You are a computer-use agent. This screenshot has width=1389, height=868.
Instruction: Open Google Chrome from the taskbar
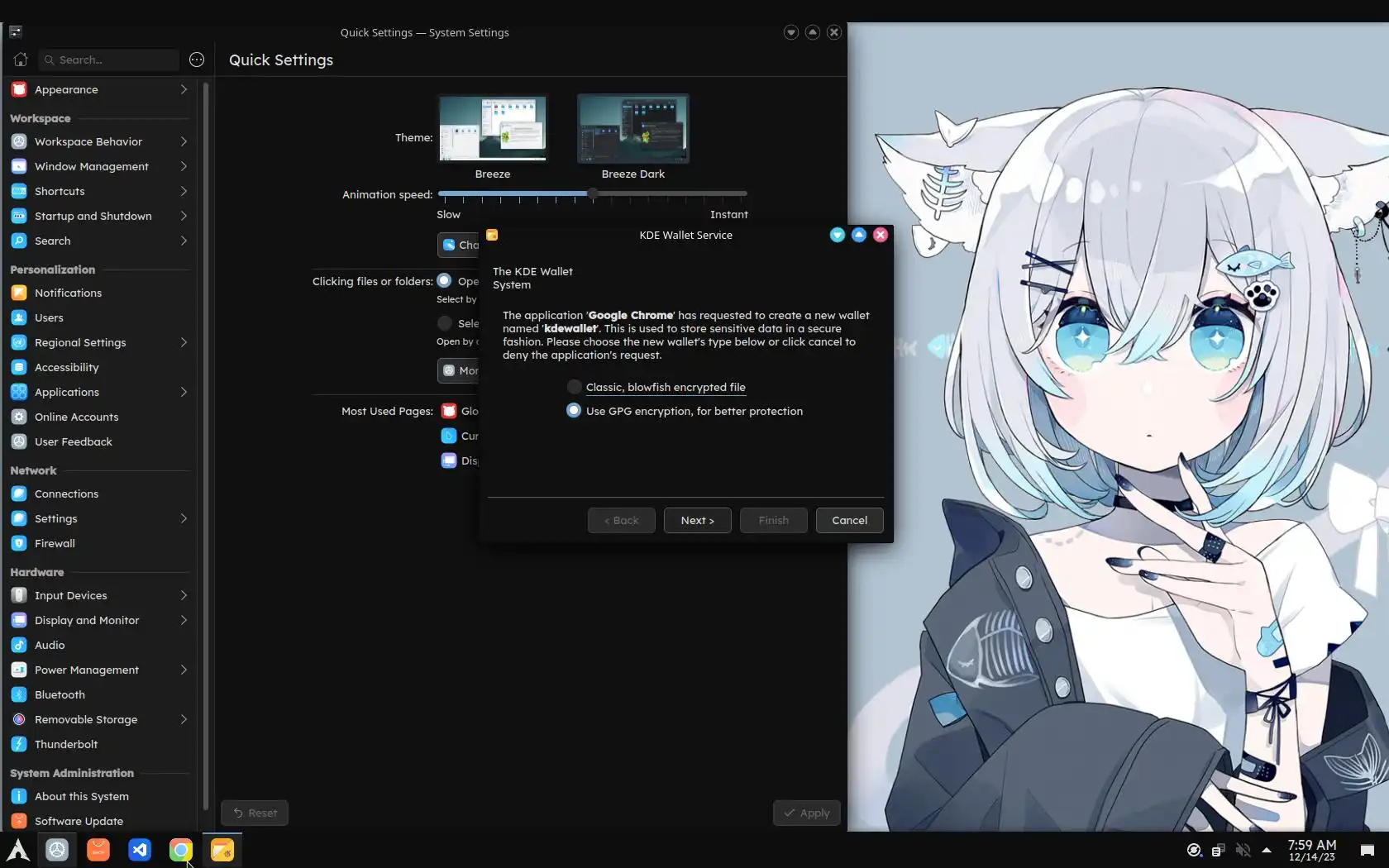[181, 850]
